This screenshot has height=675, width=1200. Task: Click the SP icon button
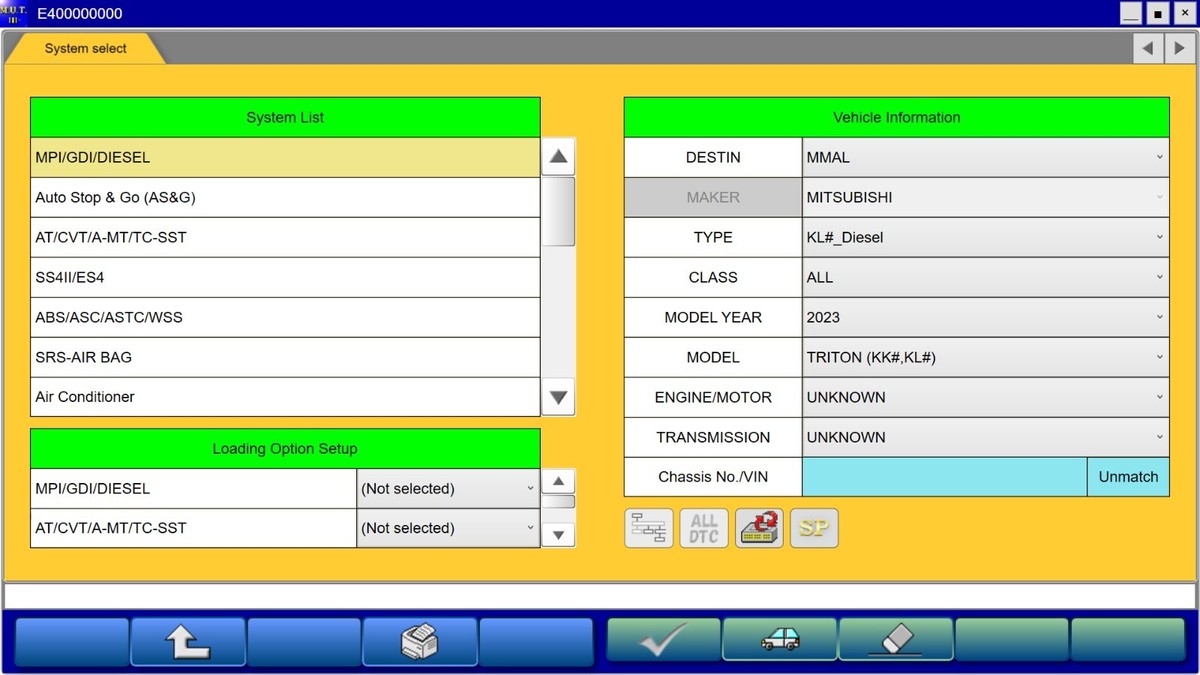coord(814,528)
